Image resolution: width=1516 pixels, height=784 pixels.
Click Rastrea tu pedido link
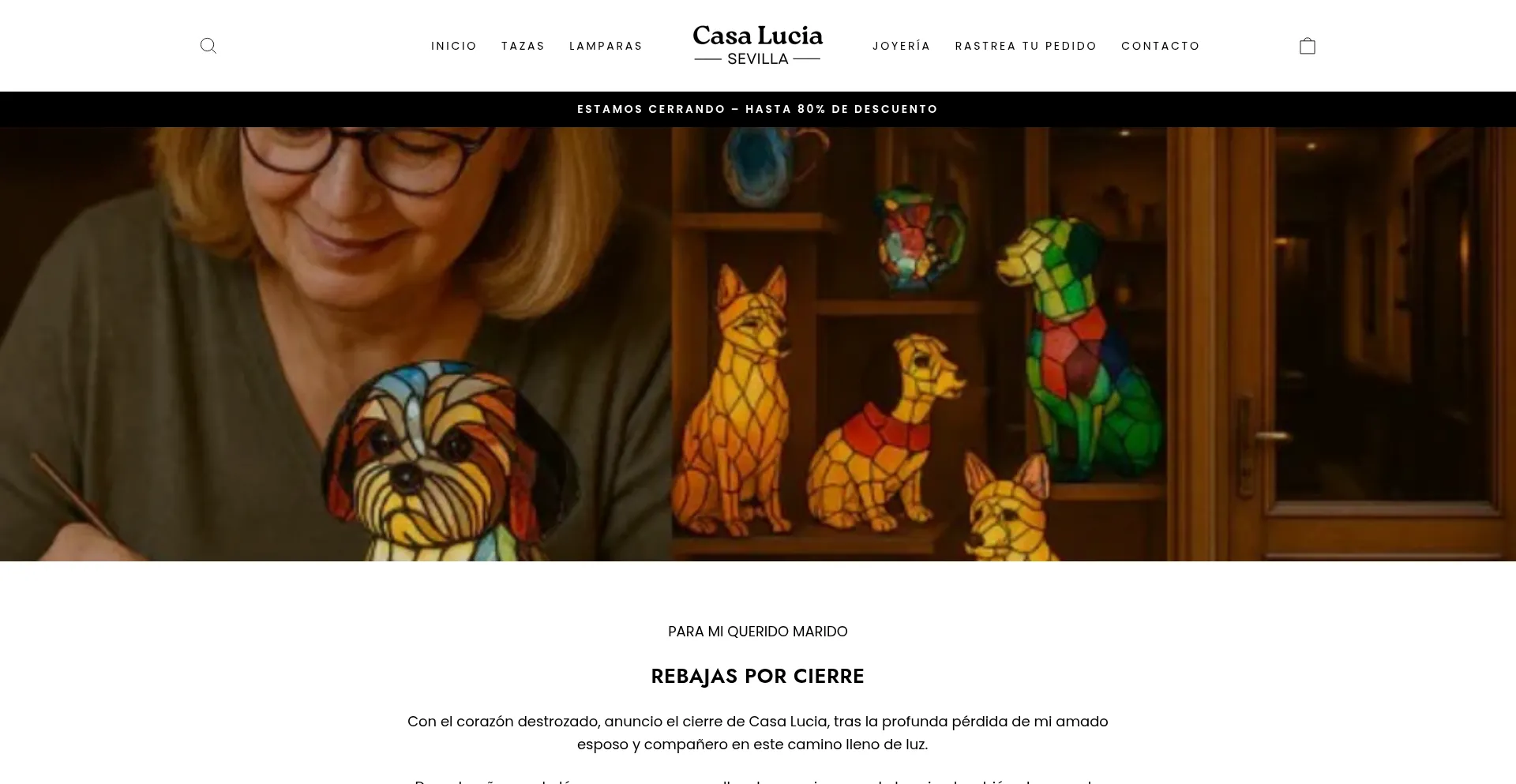[1026, 46]
